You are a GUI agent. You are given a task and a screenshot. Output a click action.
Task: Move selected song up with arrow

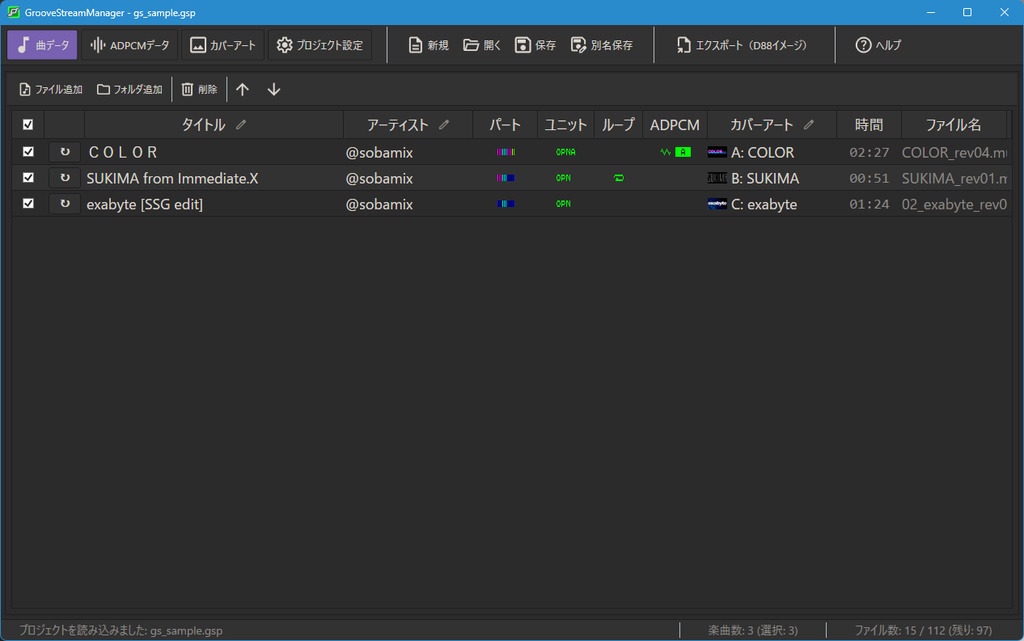tap(242, 89)
